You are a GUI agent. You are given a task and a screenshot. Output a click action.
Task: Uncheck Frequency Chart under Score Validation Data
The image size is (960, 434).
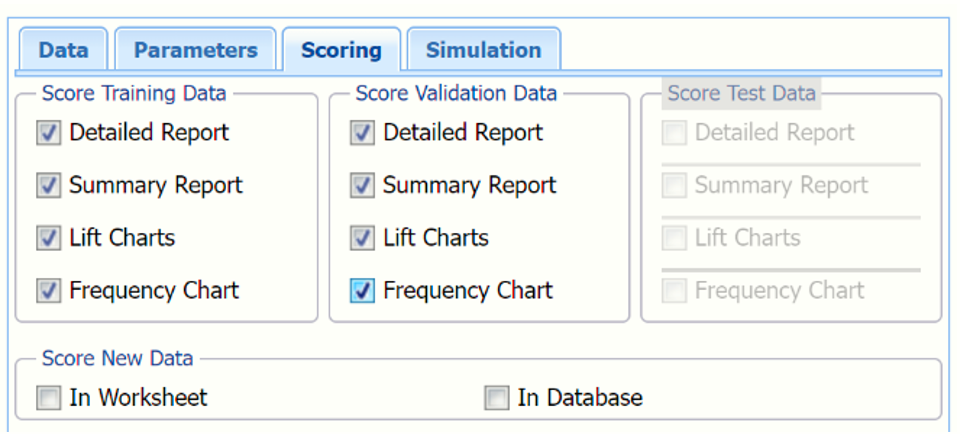tap(362, 291)
